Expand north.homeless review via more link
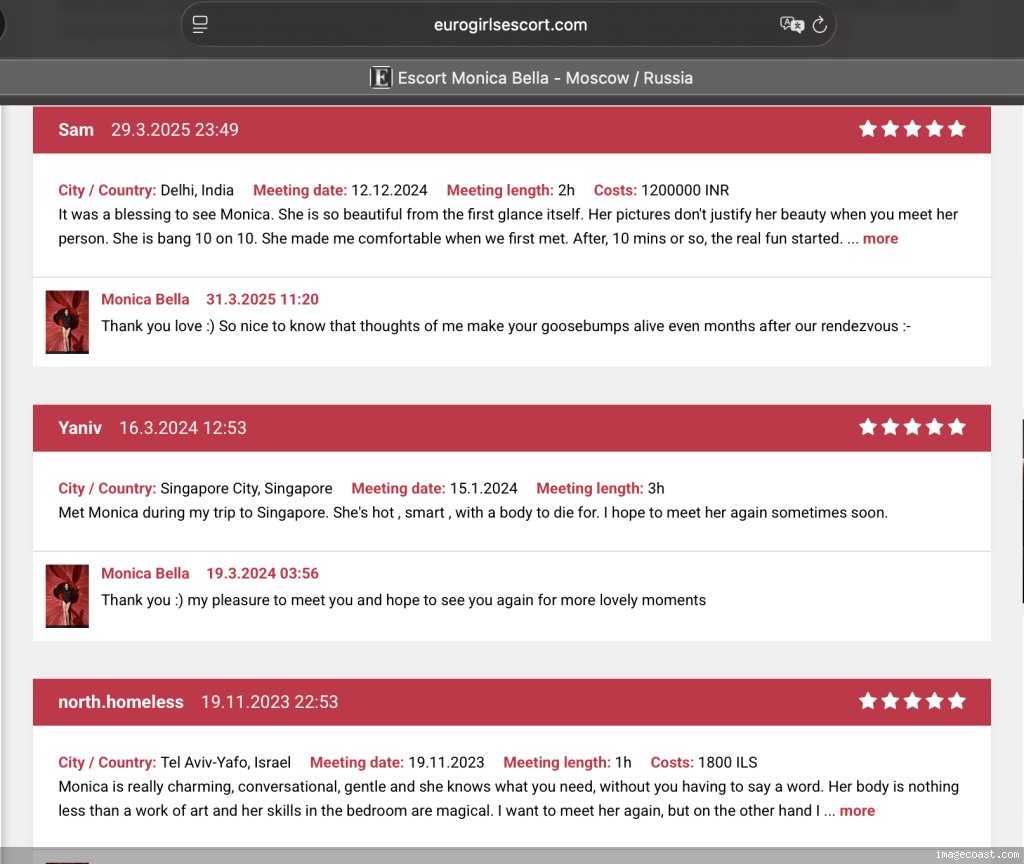1024x864 pixels. point(857,811)
